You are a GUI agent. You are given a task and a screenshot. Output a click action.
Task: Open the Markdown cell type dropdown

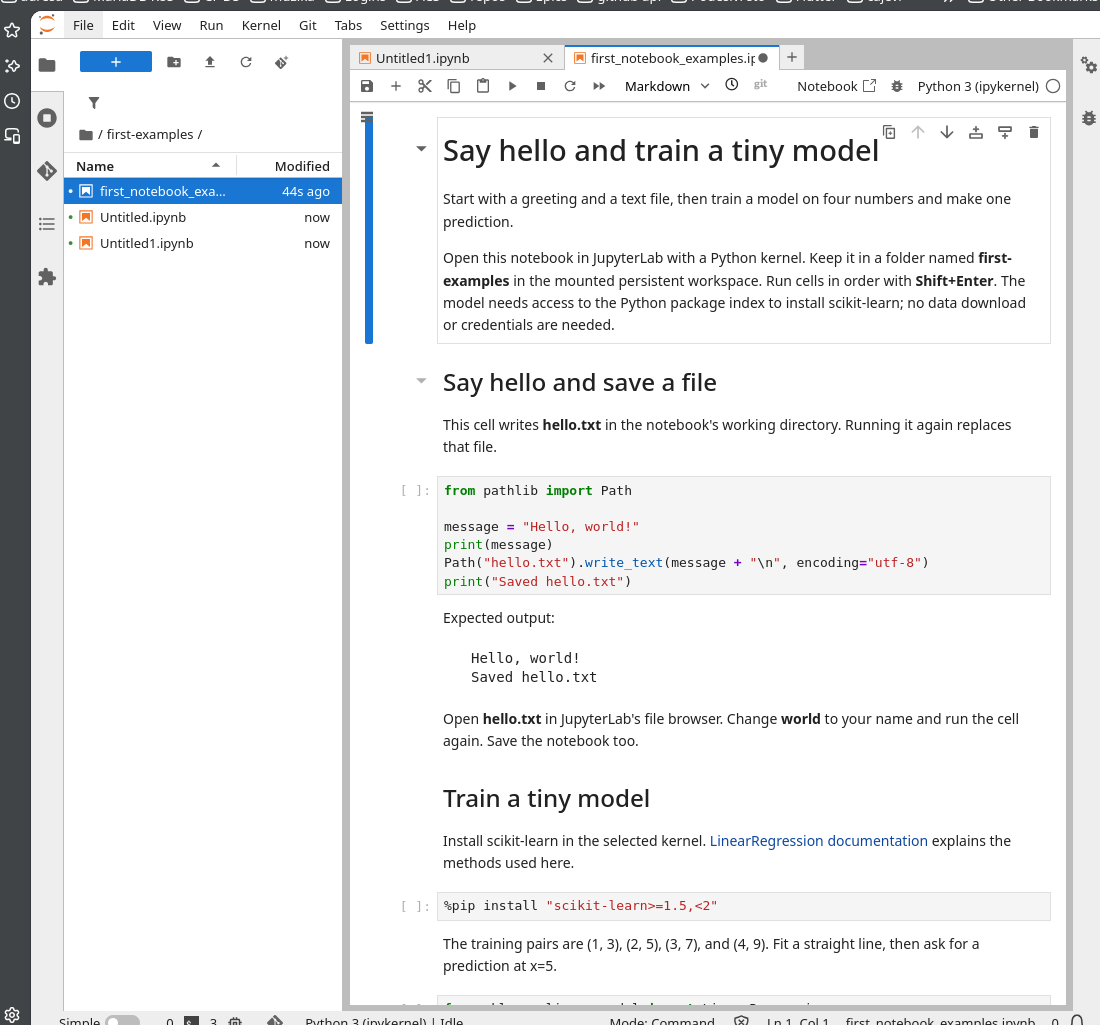(x=666, y=86)
